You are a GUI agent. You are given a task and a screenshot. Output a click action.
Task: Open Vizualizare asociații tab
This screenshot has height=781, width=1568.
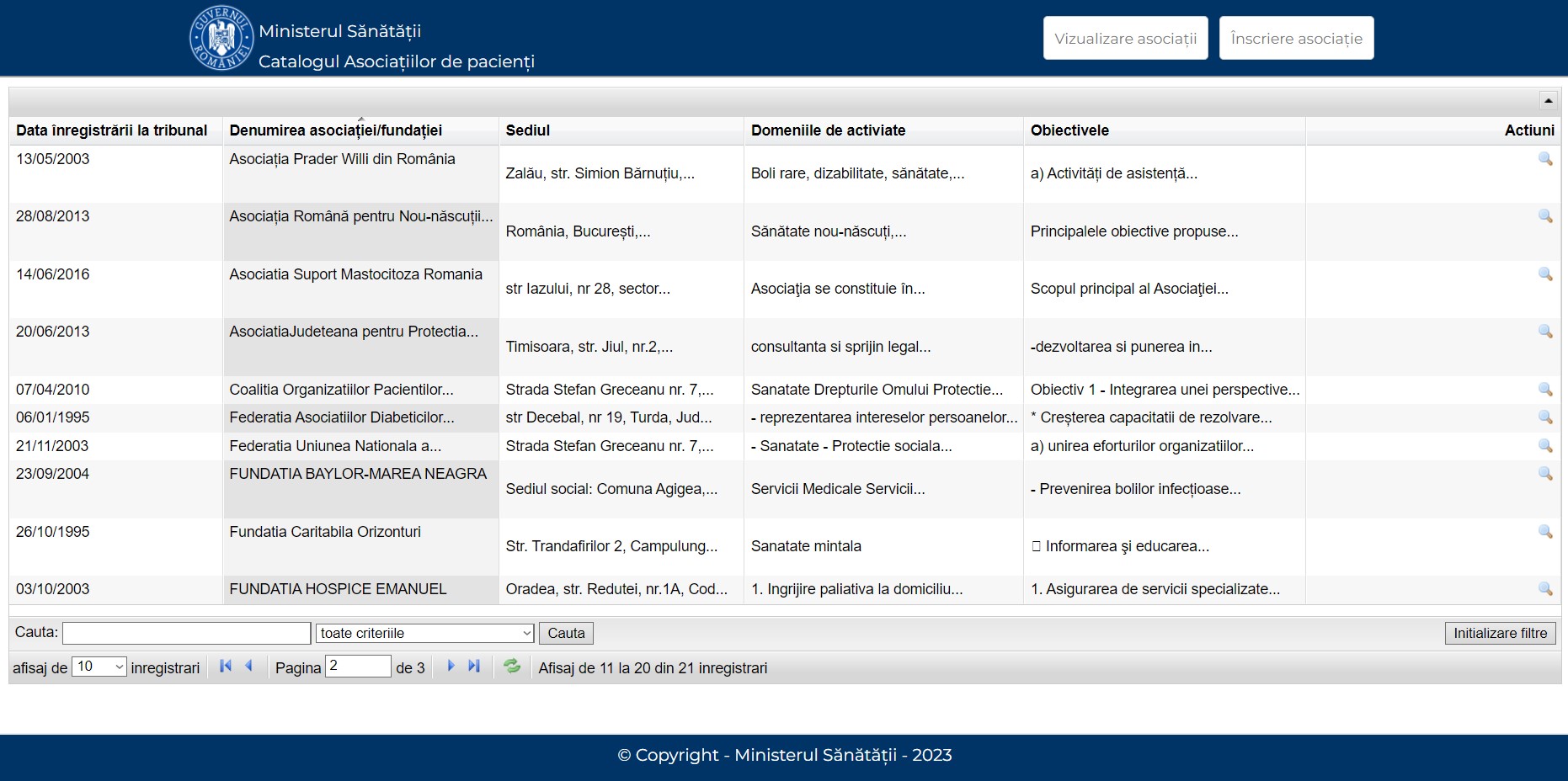[x=1125, y=38]
